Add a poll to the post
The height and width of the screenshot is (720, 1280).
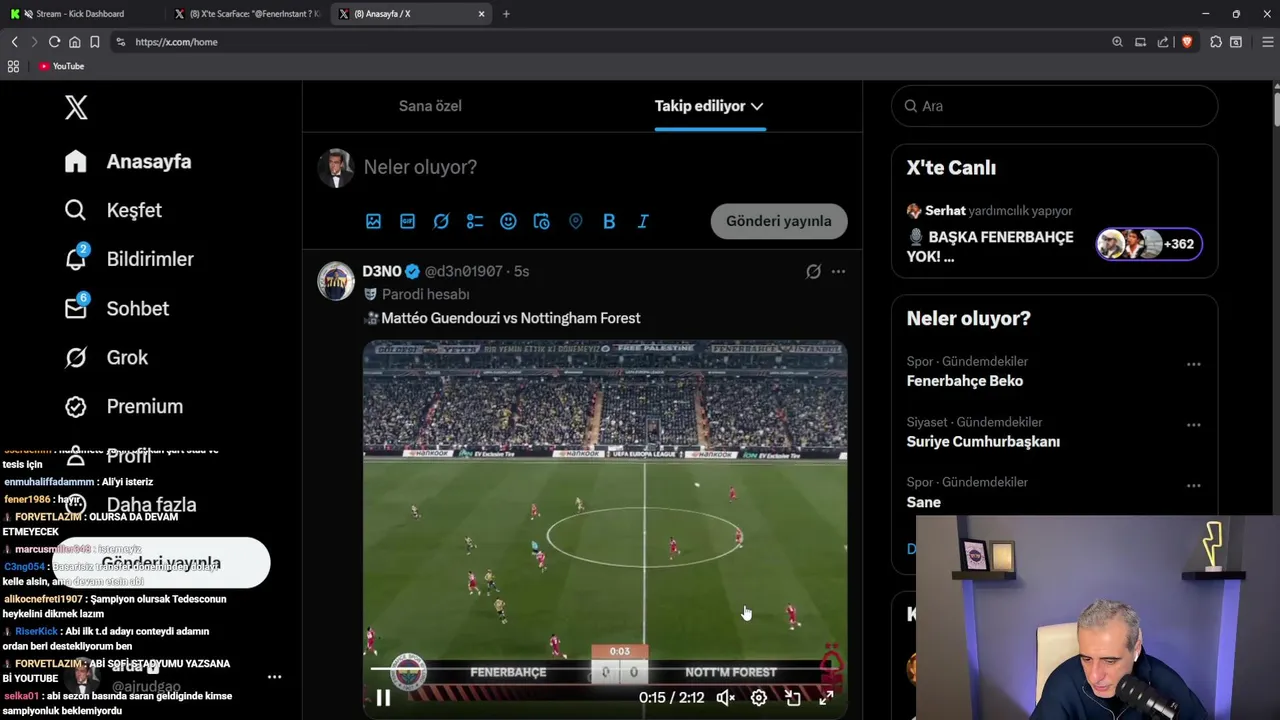pyautogui.click(x=475, y=221)
